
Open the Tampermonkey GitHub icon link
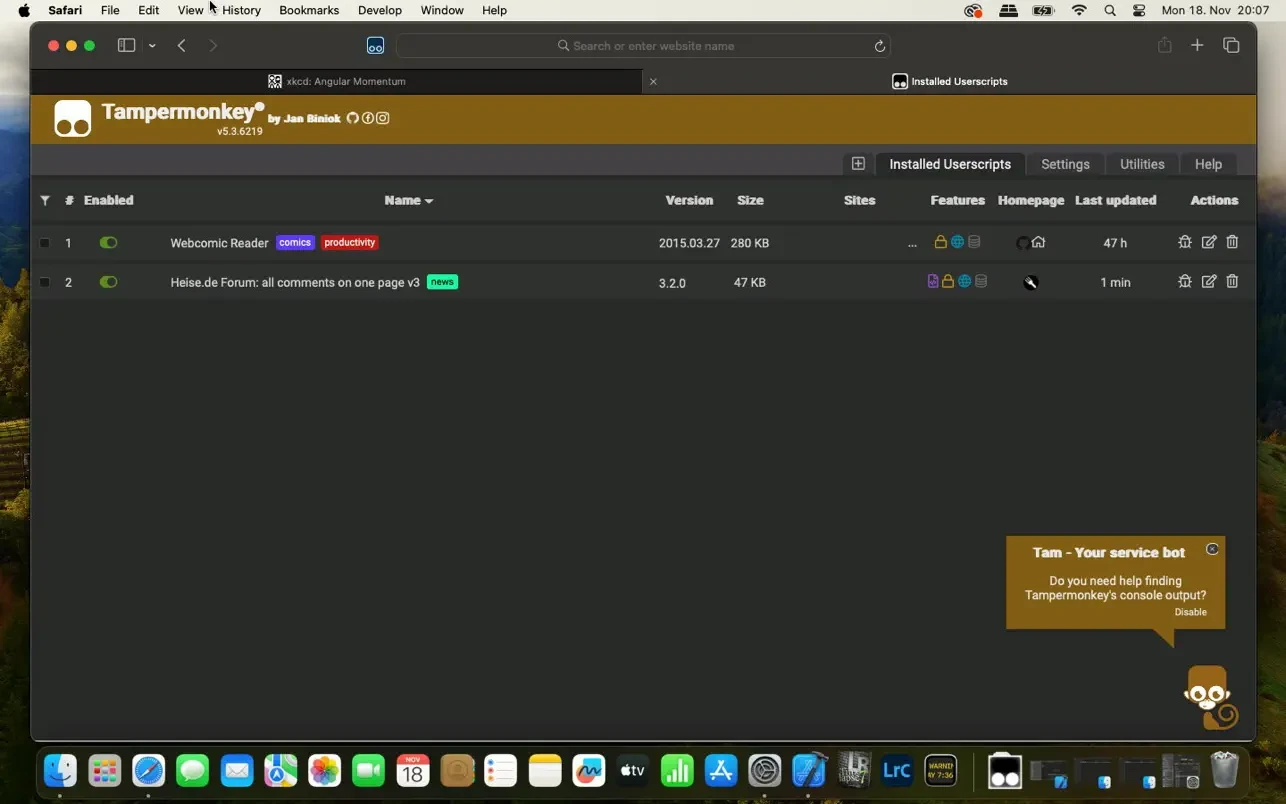(352, 118)
